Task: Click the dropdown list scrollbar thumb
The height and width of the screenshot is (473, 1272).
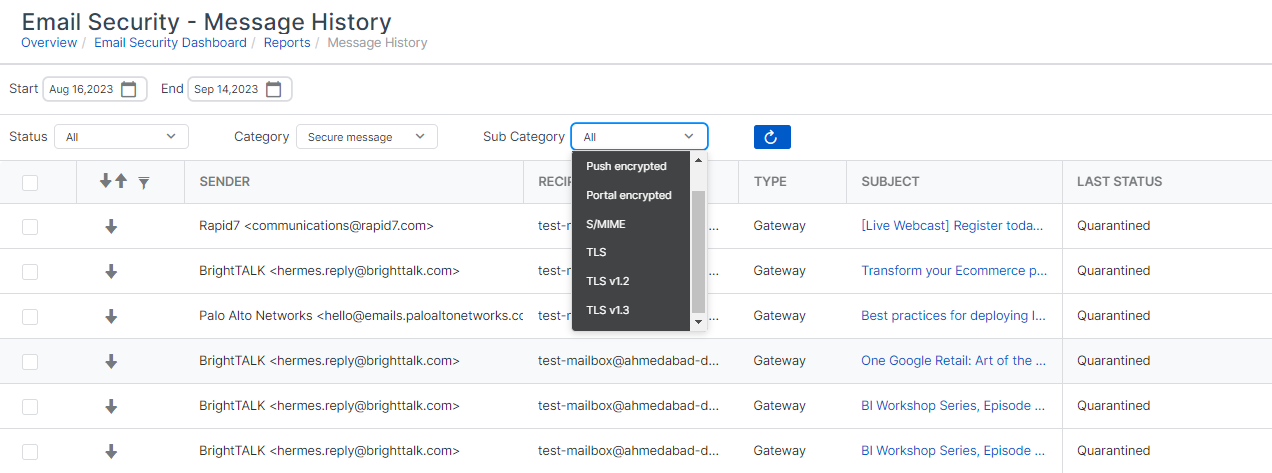Action: tap(698, 250)
